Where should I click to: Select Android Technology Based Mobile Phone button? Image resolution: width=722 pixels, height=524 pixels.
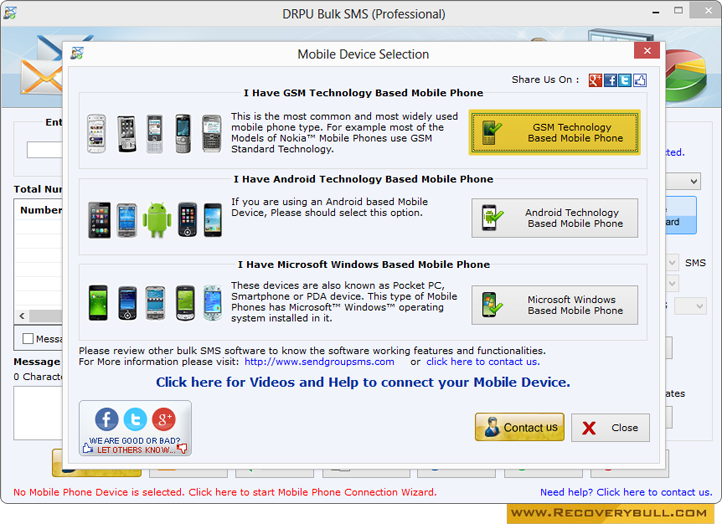[554, 218]
